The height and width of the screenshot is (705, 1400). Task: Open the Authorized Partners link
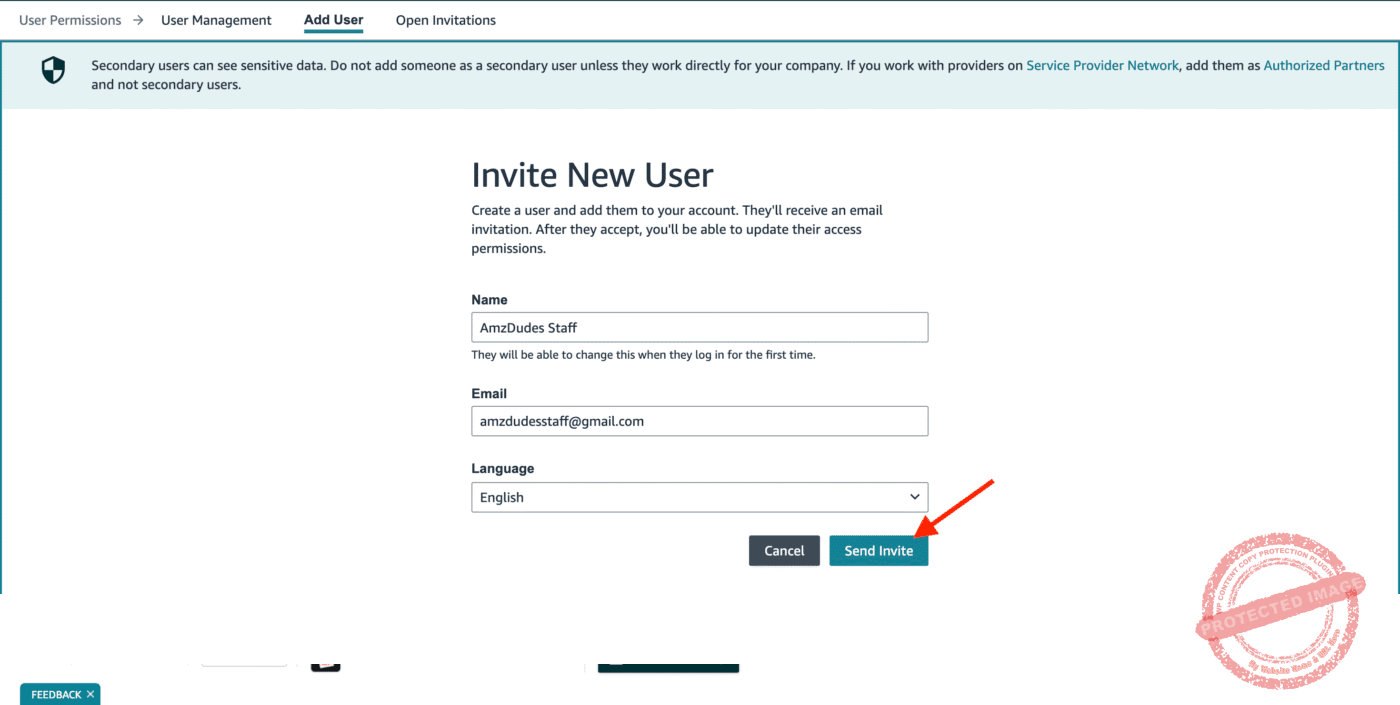tap(1324, 65)
